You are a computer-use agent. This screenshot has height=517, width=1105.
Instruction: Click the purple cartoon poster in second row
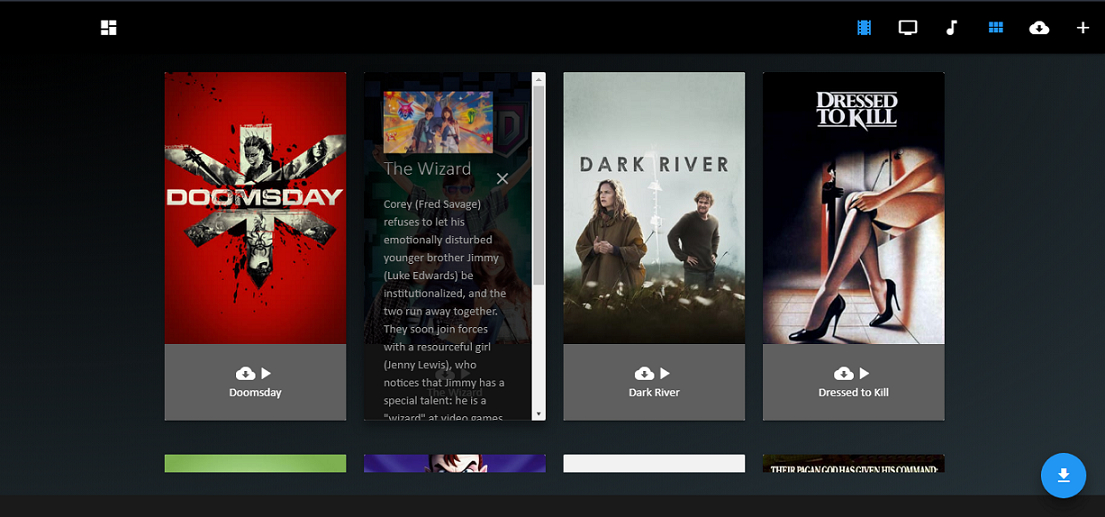[x=455, y=463]
